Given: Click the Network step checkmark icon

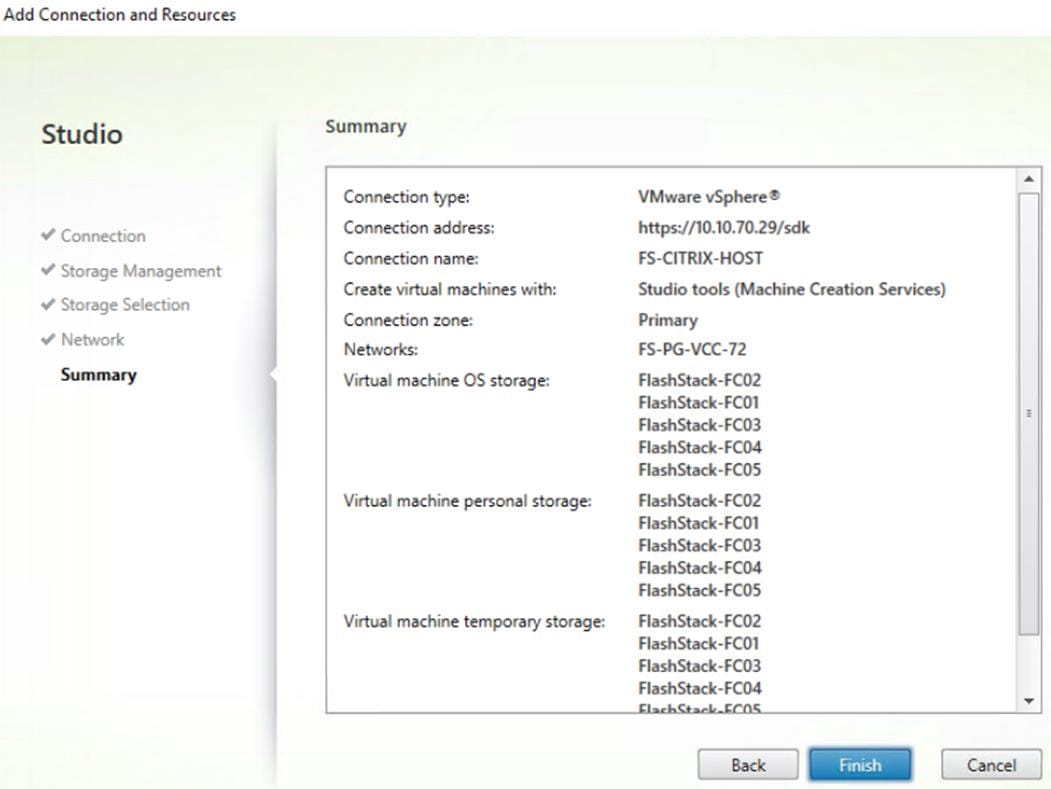Looking at the screenshot, I should pyautogui.click(x=48, y=339).
